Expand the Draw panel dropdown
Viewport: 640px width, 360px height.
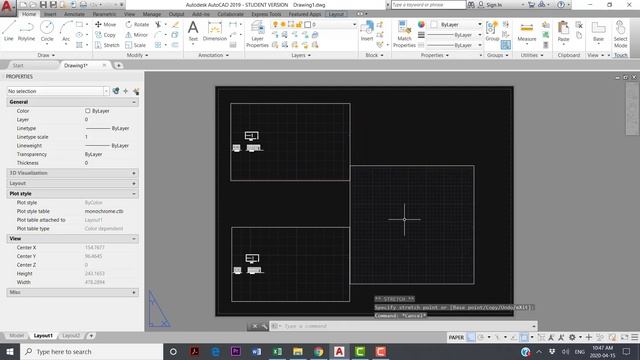46,55
